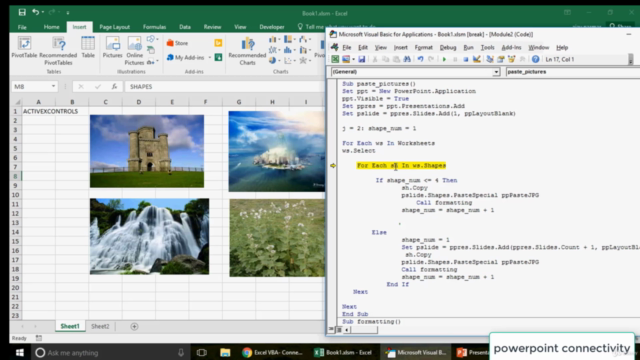The height and width of the screenshot is (360, 640).
Task: Insert a PivotTable from the ribbon
Action: tap(24, 47)
